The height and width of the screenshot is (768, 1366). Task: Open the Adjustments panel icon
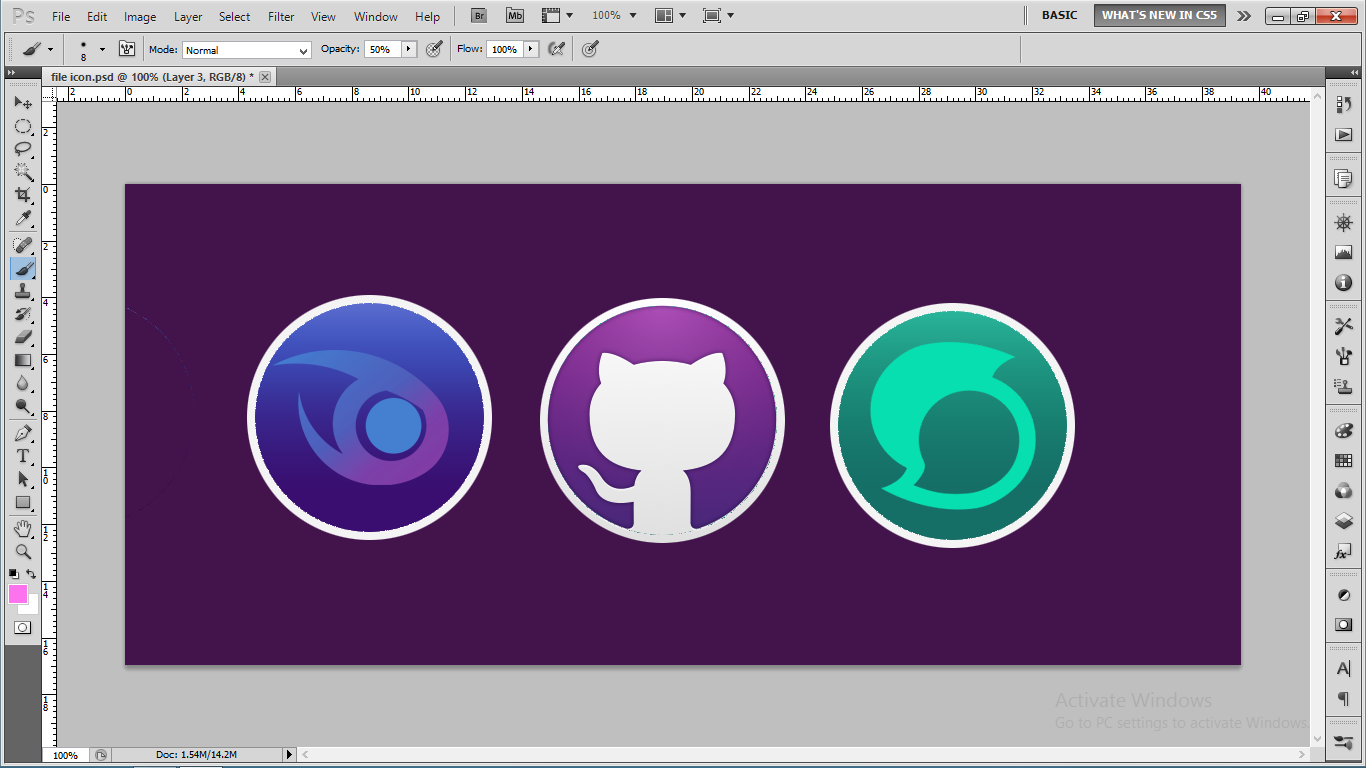tap(1343, 595)
